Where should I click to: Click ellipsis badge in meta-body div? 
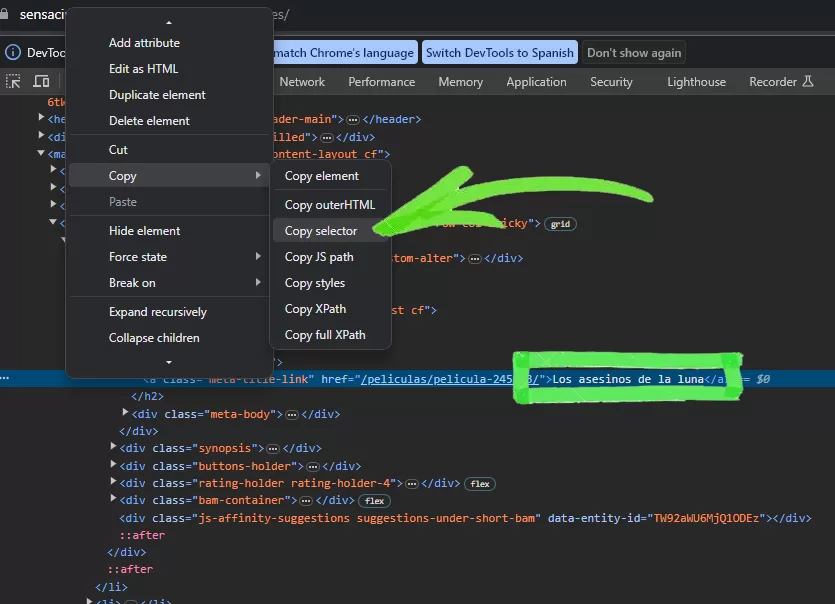291,414
